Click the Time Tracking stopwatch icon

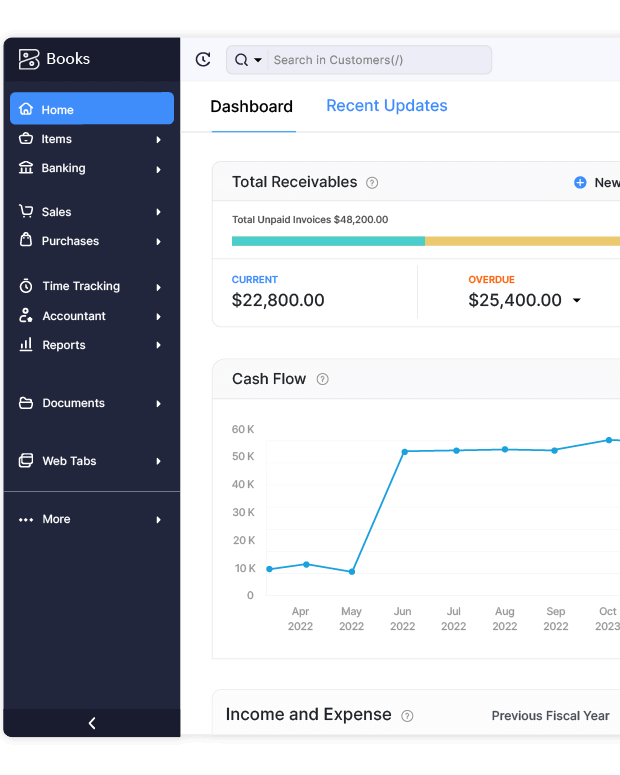pyautogui.click(x=26, y=286)
